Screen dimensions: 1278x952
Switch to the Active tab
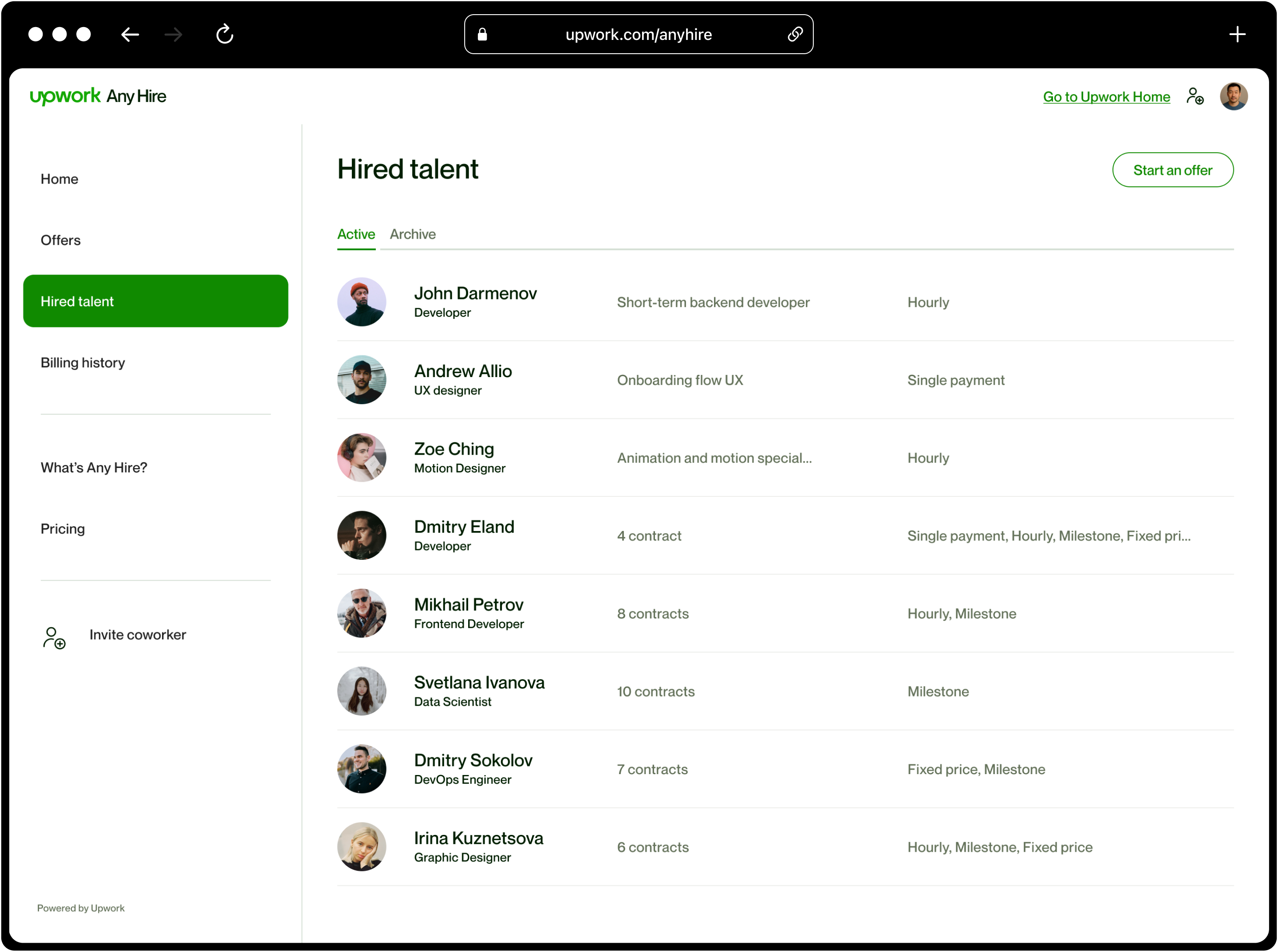click(356, 235)
